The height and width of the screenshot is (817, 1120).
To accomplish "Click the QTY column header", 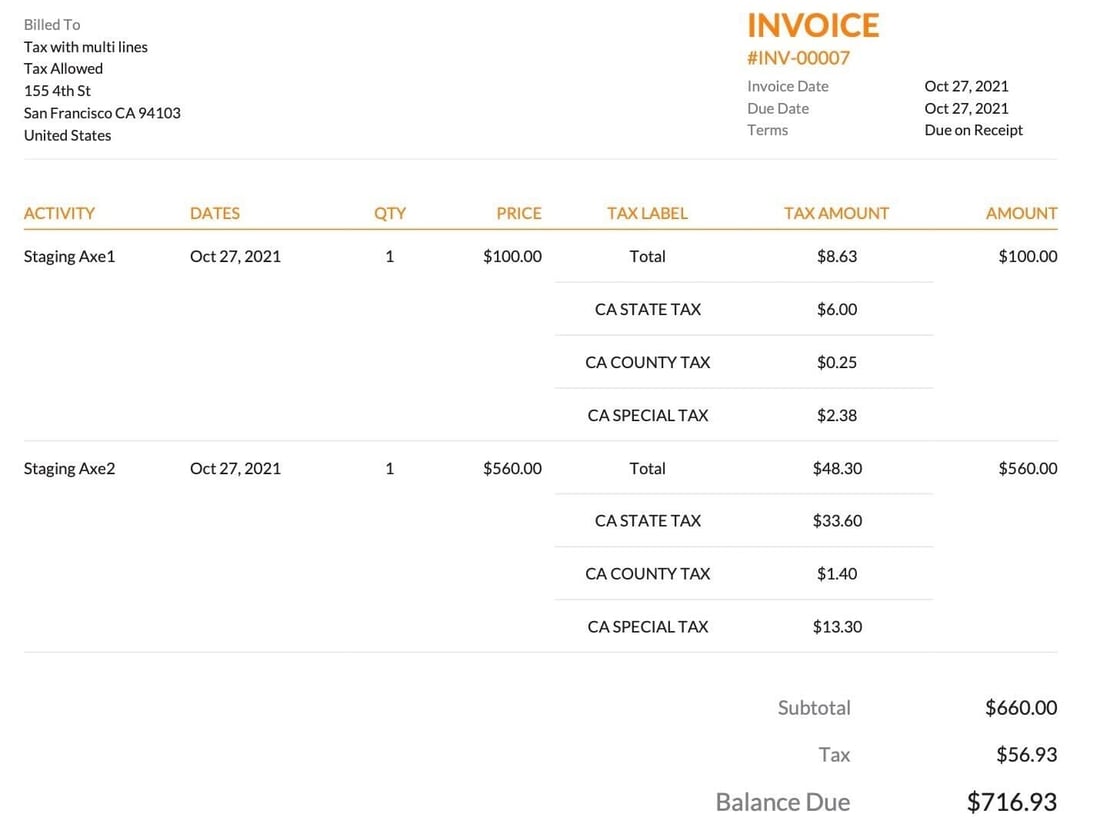I will [x=389, y=213].
